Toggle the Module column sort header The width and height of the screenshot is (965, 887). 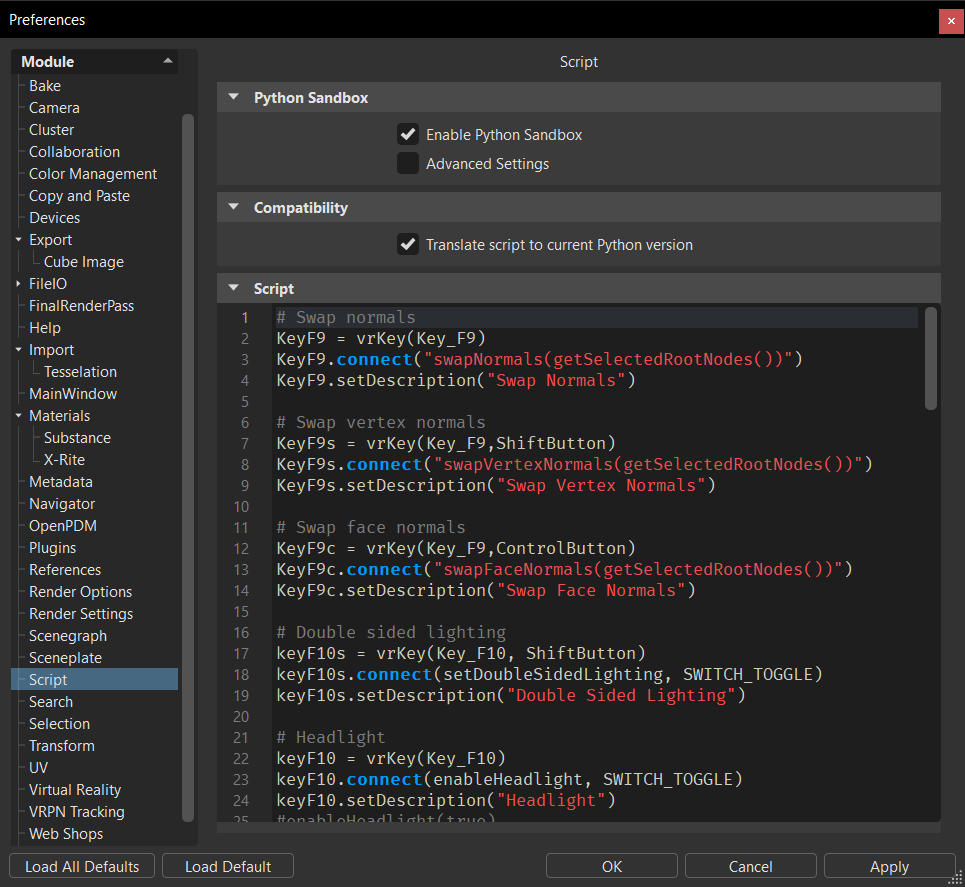point(94,61)
